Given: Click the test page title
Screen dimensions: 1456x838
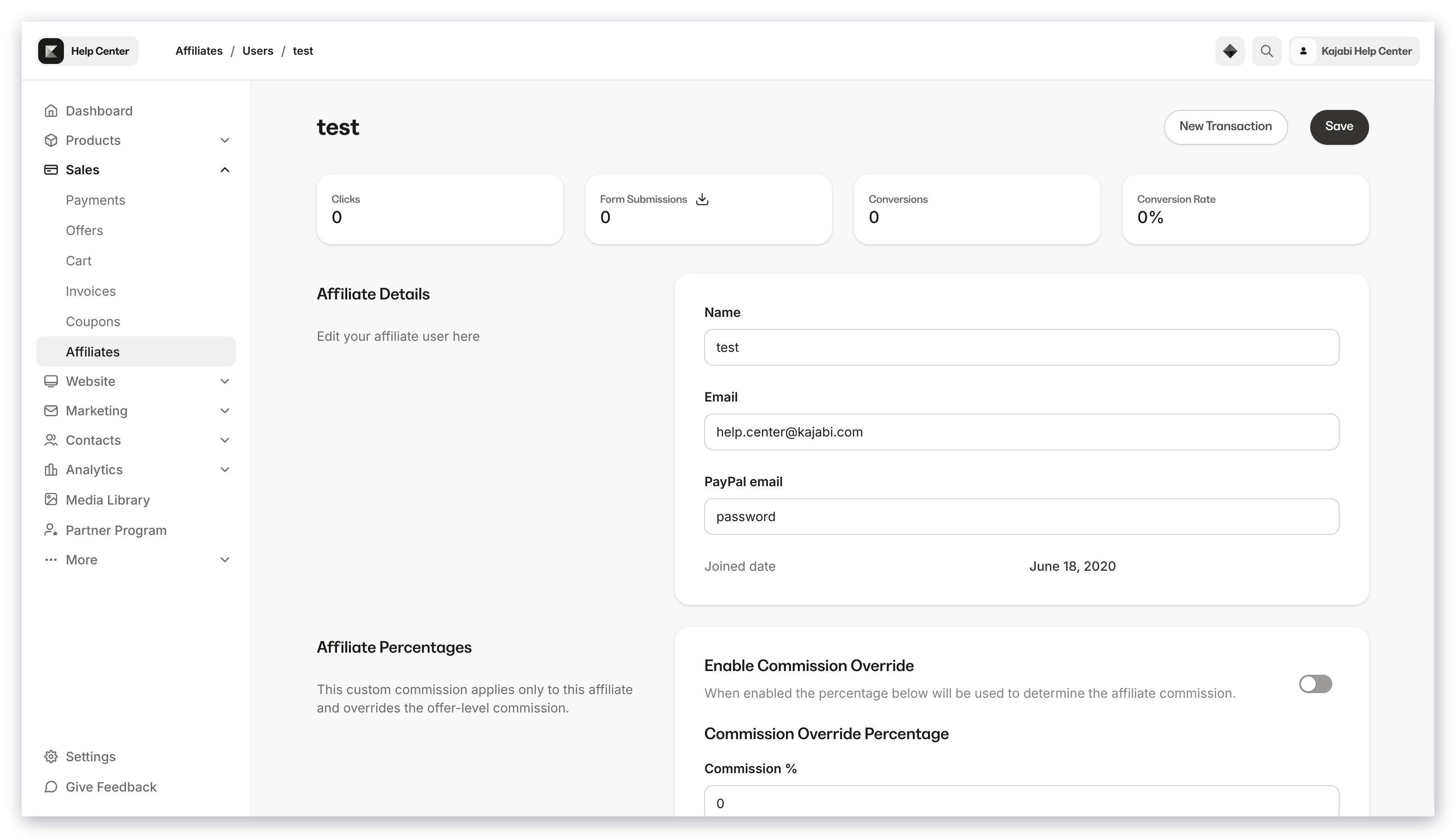Looking at the screenshot, I should pos(337,127).
